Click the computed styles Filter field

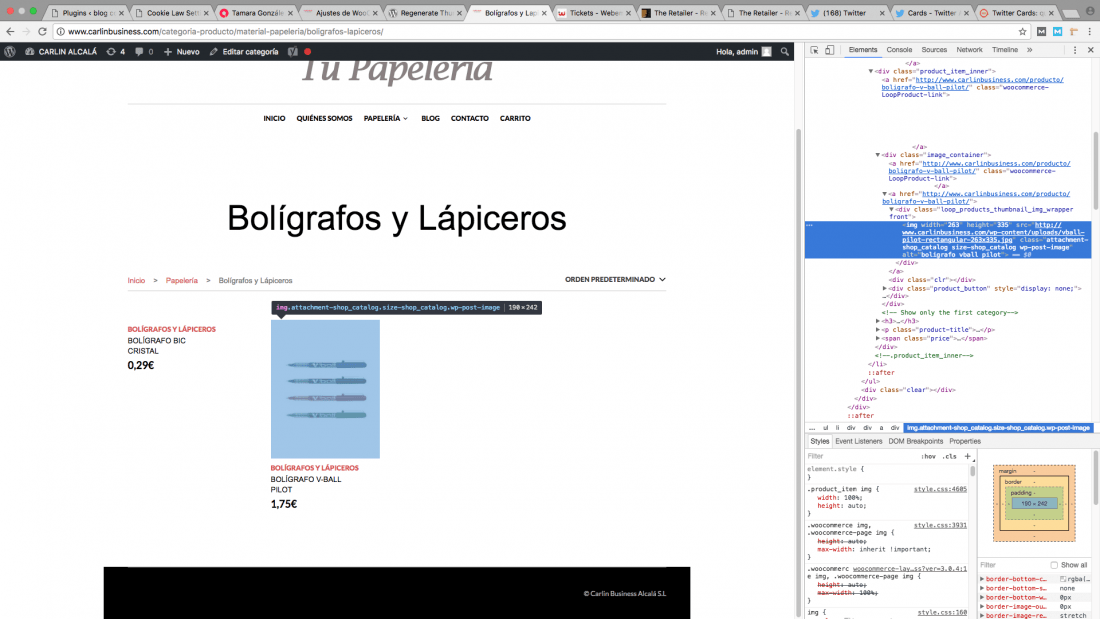[x=1014, y=565]
